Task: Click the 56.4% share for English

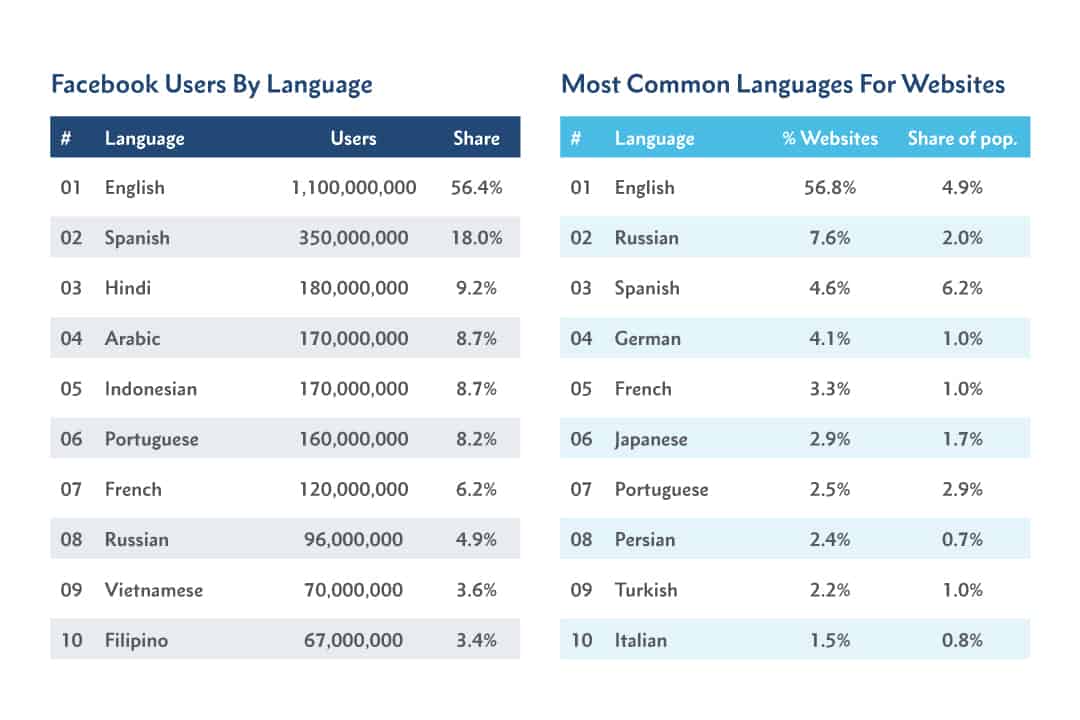Action: (476, 187)
